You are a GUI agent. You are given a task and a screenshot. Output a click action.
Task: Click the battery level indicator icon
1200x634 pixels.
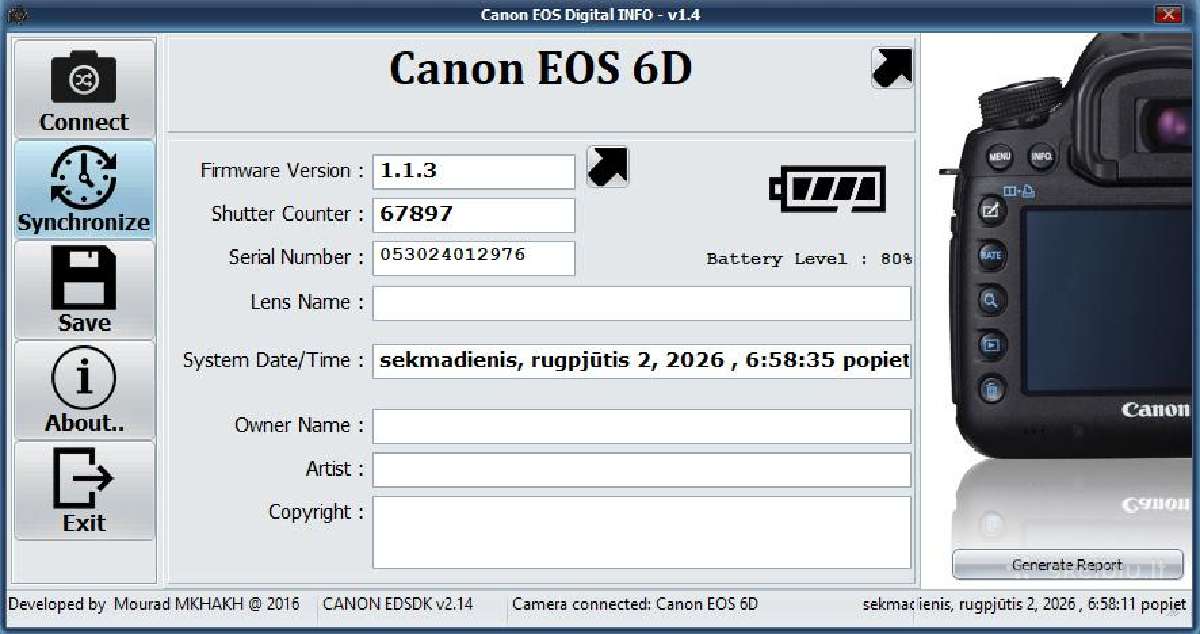(x=827, y=189)
